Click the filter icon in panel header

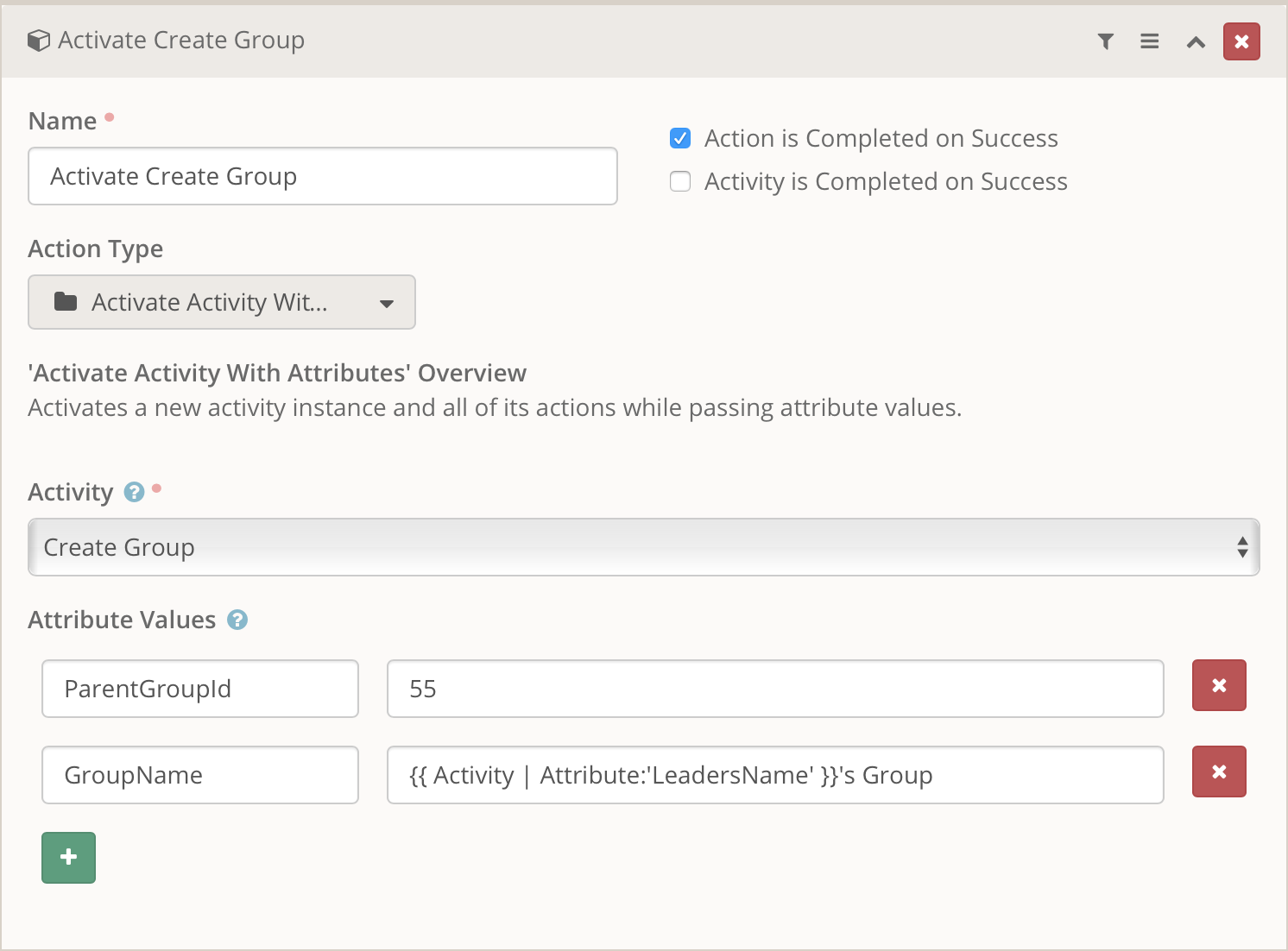pos(1105,41)
